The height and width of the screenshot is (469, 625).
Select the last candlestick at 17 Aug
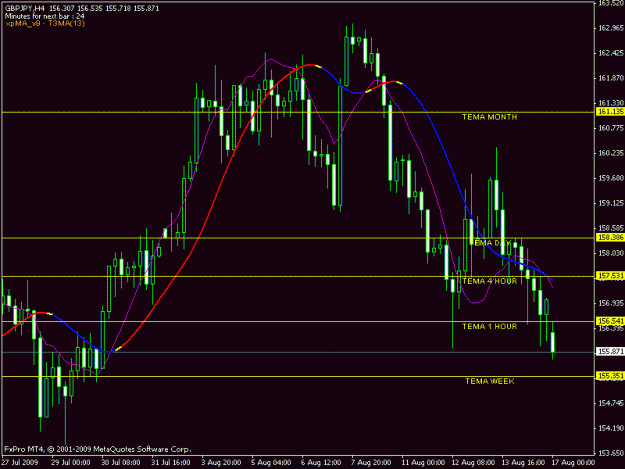point(552,342)
